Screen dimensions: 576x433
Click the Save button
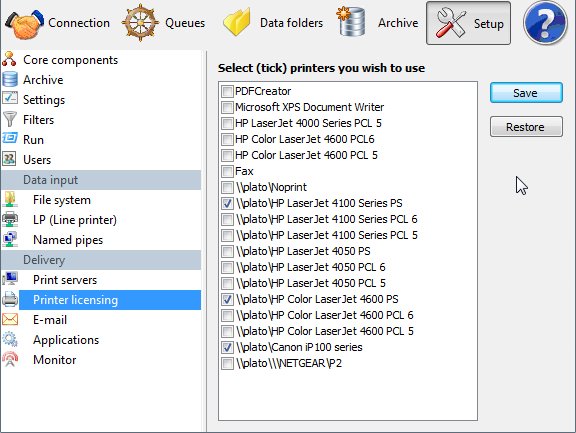(526, 93)
